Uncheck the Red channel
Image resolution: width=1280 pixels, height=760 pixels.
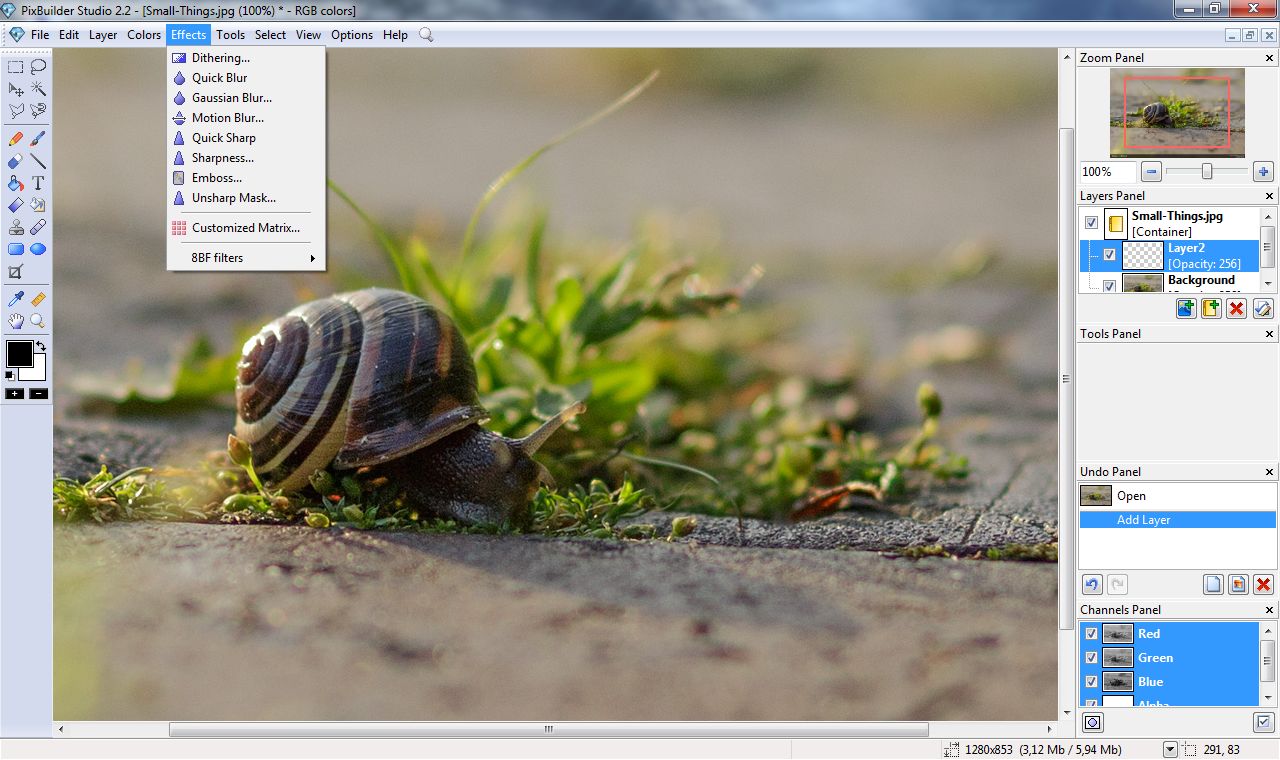1091,633
